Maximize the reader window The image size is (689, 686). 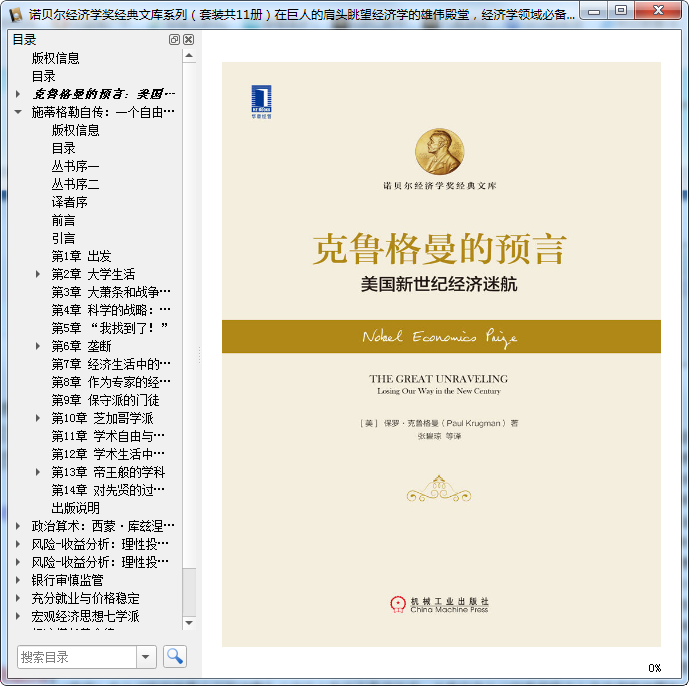[621, 11]
